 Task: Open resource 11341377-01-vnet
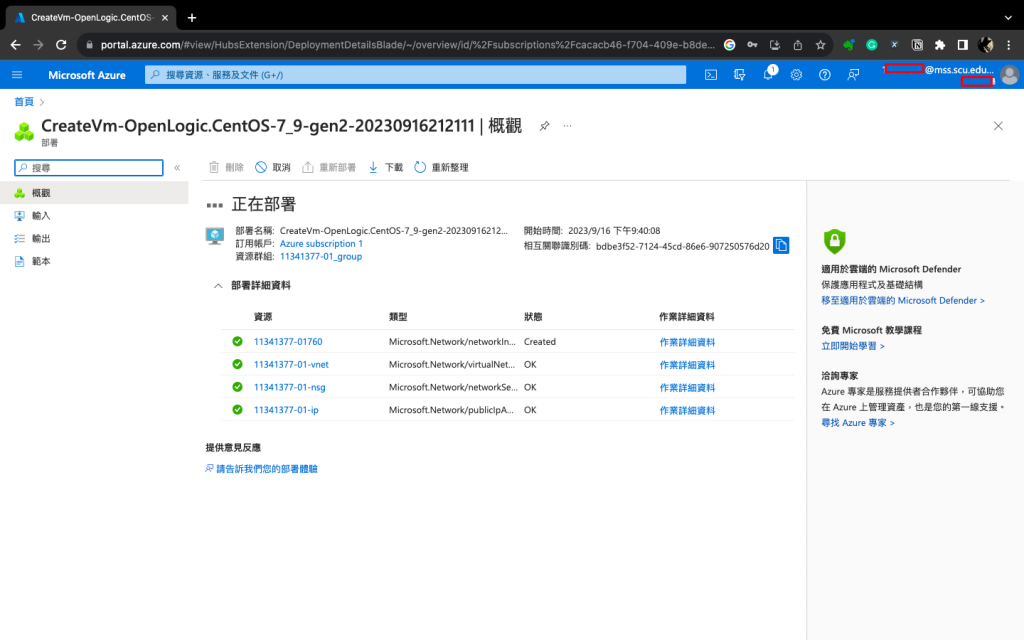pos(291,364)
